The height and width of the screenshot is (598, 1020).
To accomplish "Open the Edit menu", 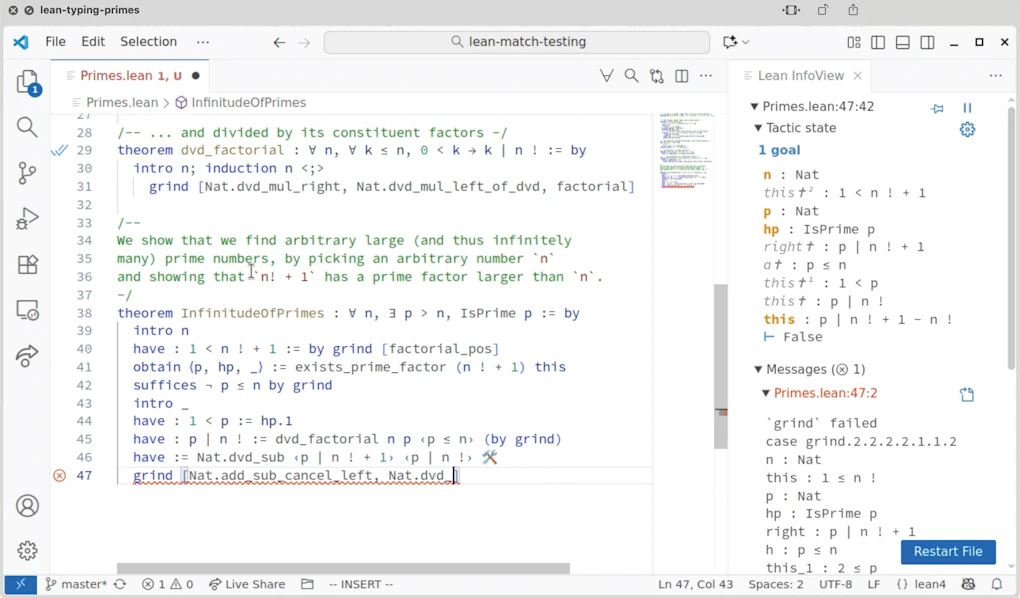I will click(93, 42).
